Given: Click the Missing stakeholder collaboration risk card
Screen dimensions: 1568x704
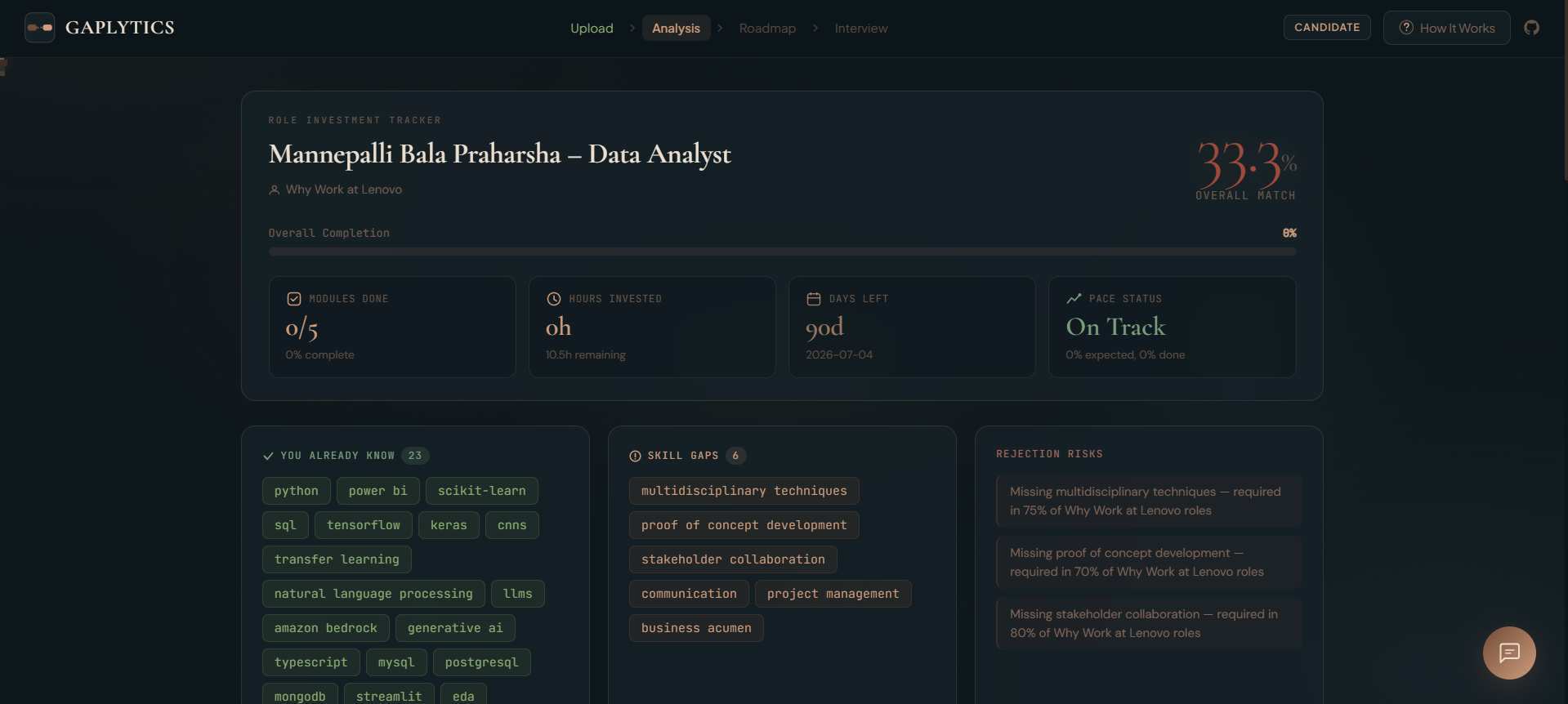Looking at the screenshot, I should pos(1149,623).
